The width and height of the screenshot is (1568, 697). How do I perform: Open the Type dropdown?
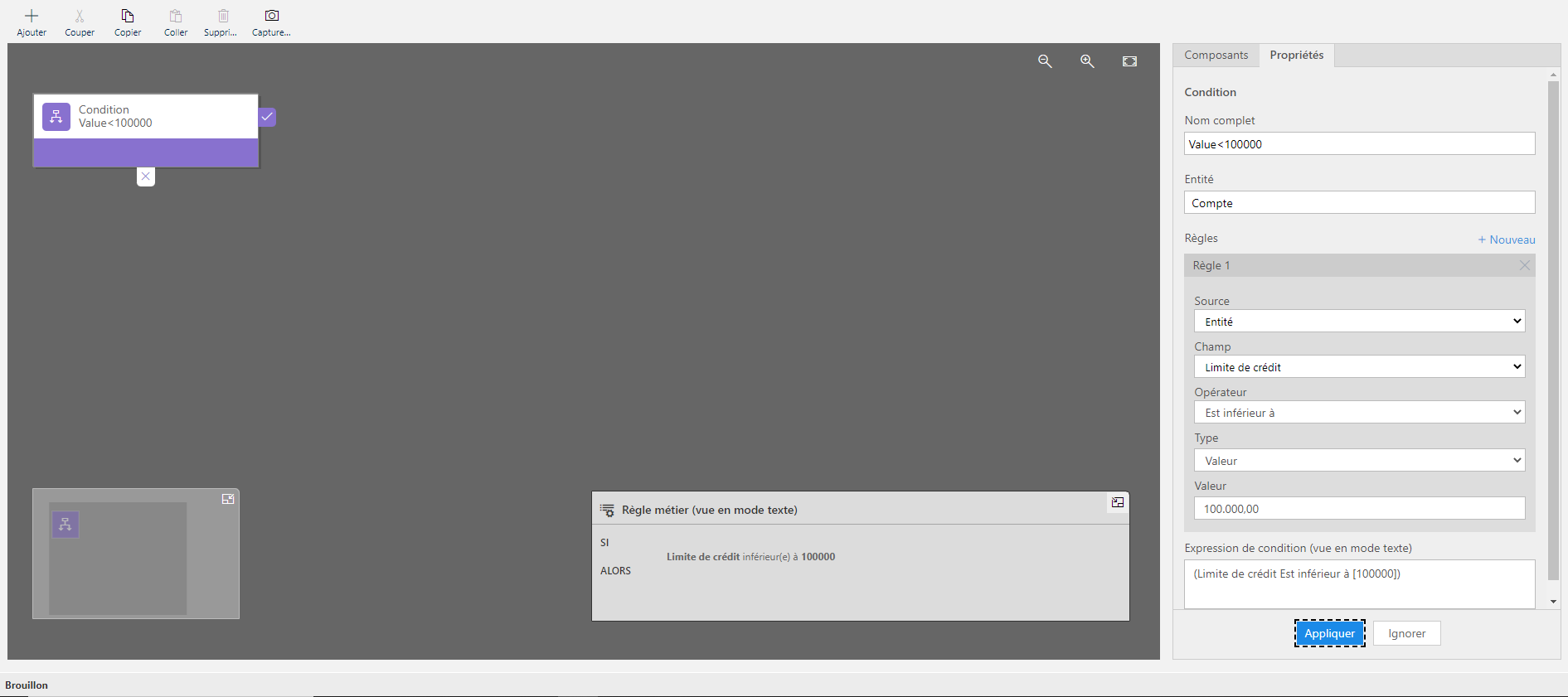pos(1359,461)
